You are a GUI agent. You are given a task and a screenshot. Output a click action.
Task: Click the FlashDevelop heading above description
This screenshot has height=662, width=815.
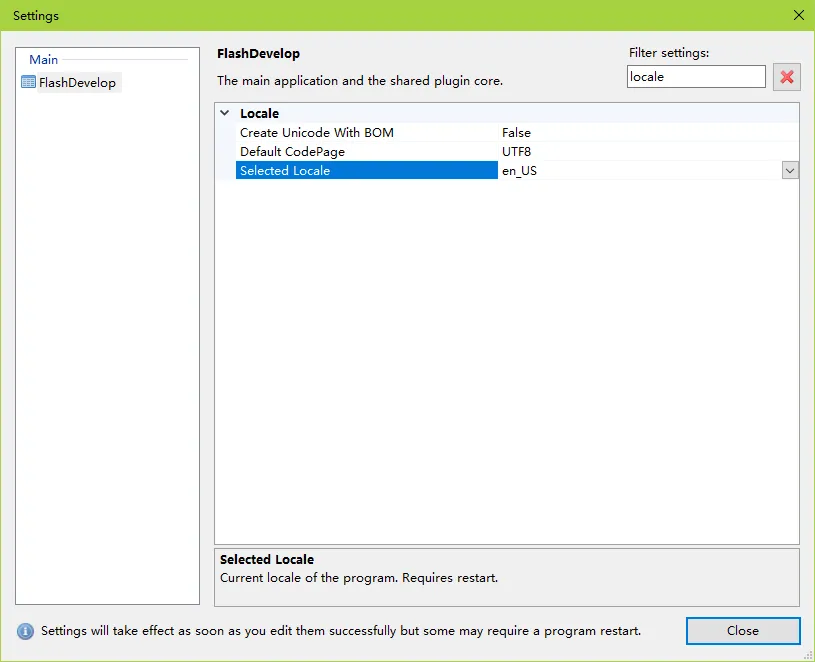(x=258, y=54)
